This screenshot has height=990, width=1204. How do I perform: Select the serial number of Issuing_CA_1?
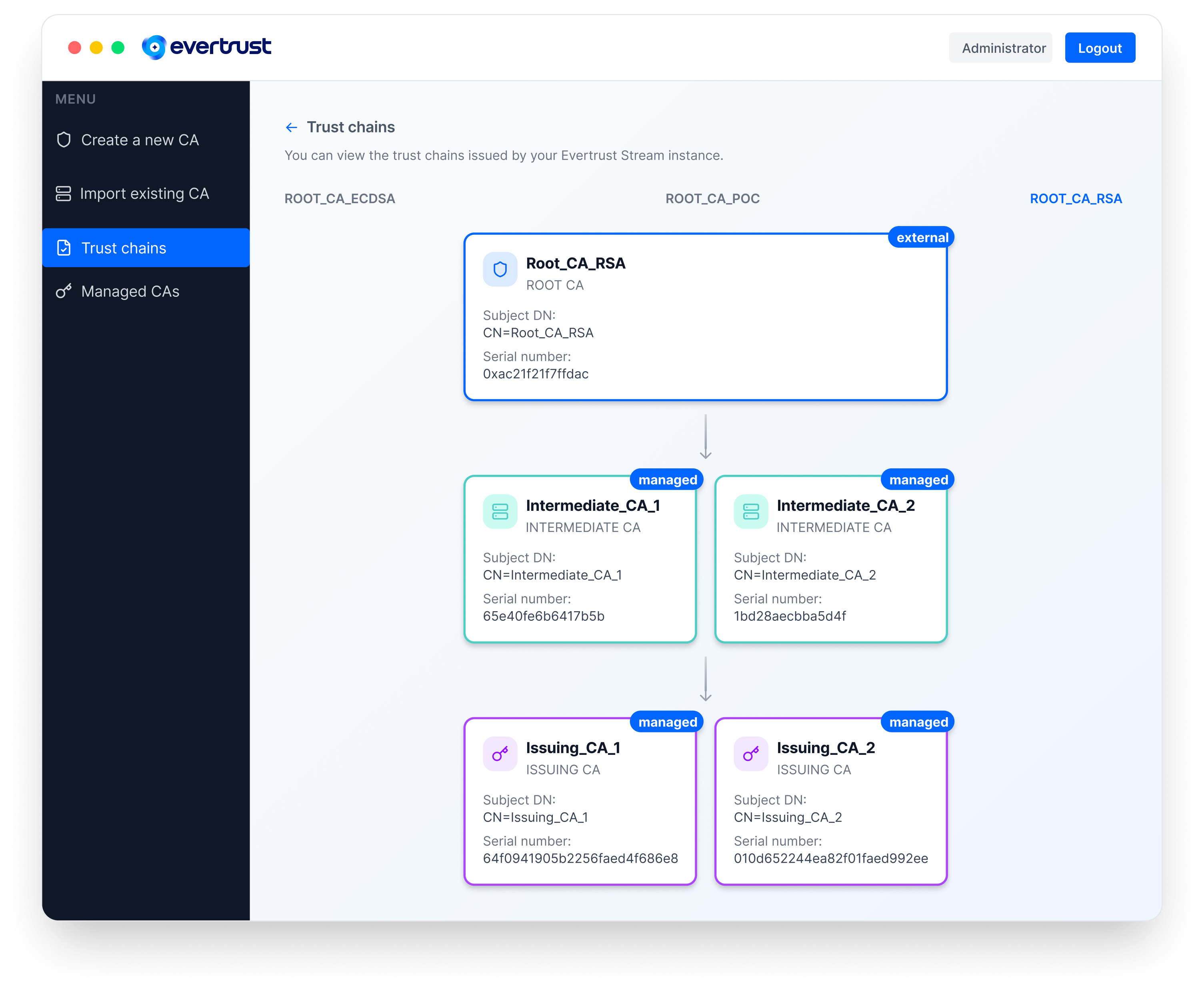pyautogui.click(x=580, y=858)
